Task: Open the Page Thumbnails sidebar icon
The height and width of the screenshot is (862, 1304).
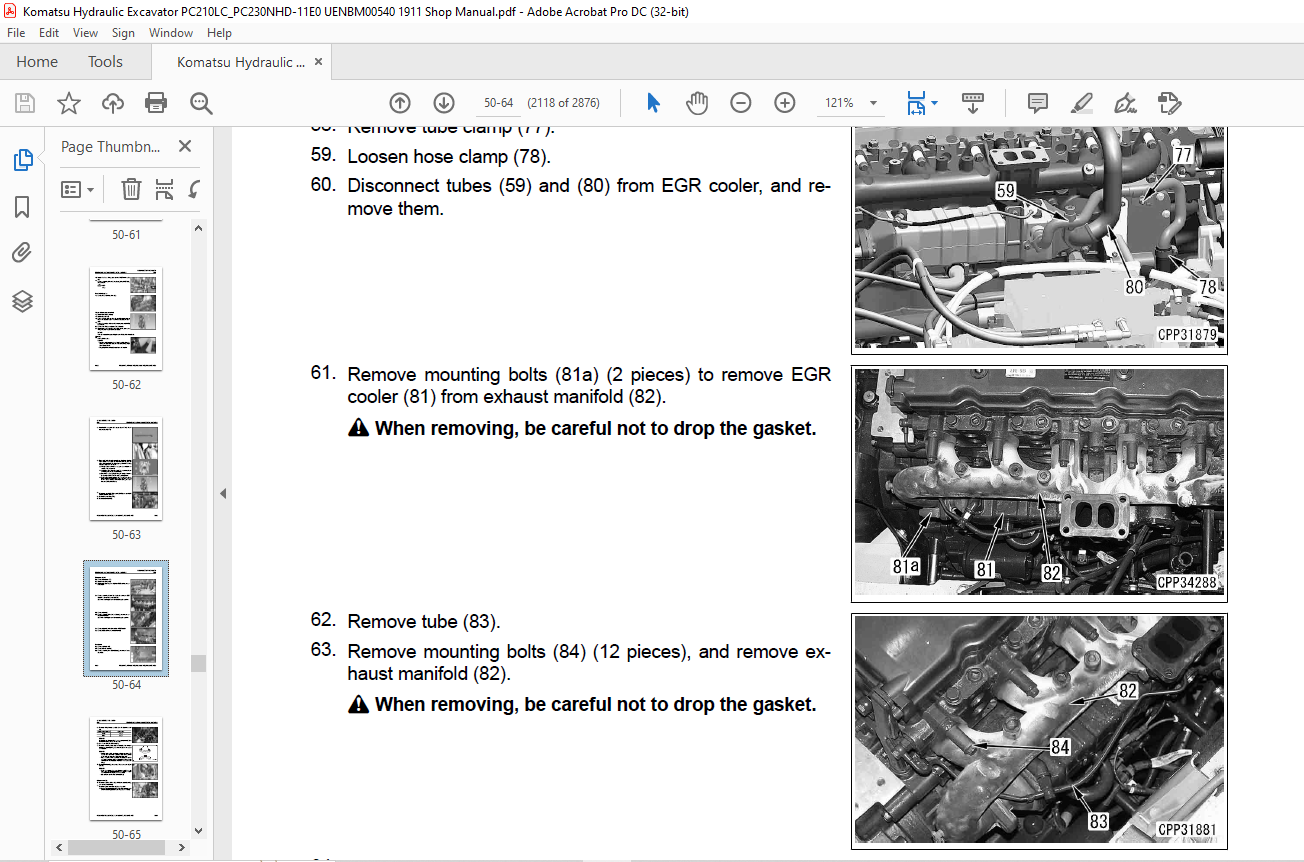Action: (x=22, y=159)
